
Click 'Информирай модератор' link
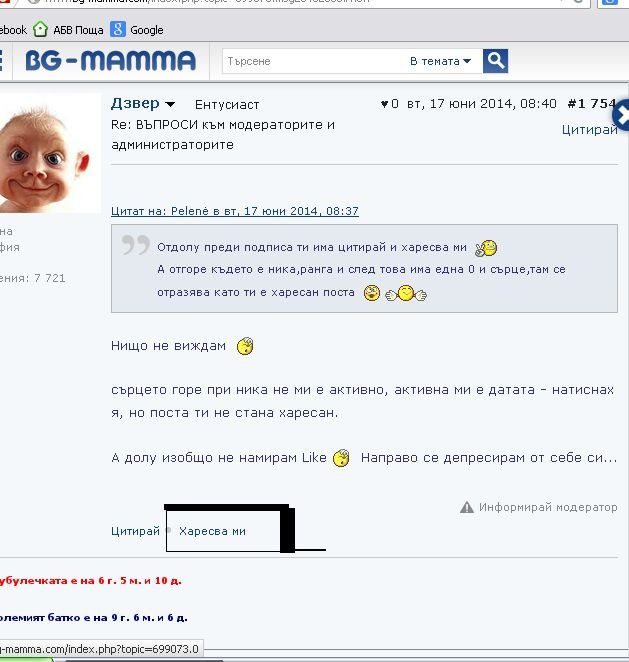coord(548,507)
